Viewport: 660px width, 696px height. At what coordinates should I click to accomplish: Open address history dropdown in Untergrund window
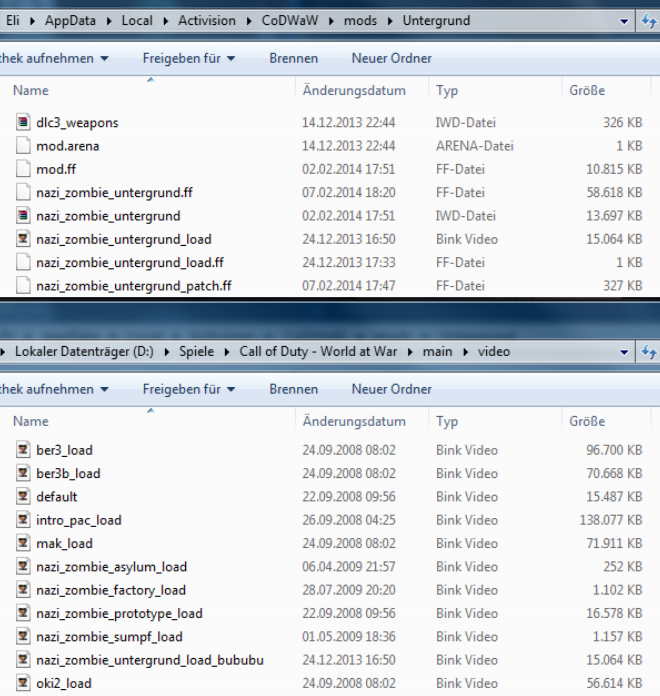tap(624, 21)
